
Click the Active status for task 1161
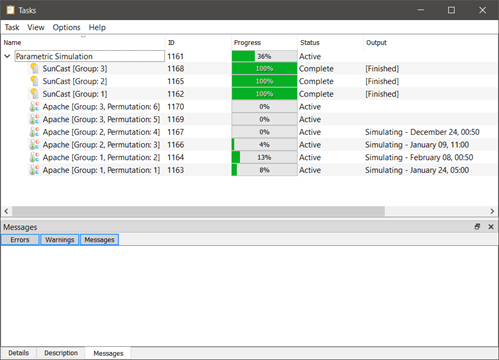[310, 56]
